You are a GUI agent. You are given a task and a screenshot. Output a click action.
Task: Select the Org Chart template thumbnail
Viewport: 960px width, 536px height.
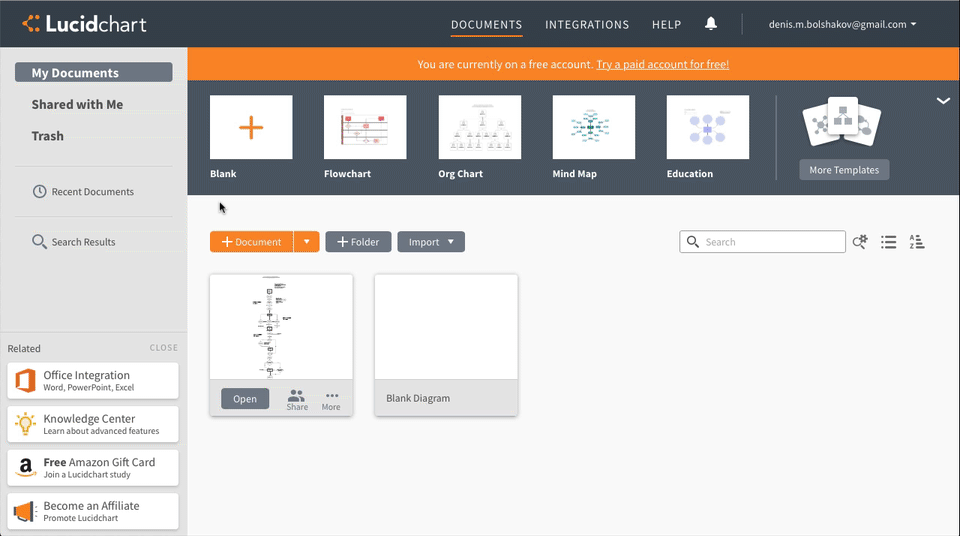pyautogui.click(x=479, y=127)
